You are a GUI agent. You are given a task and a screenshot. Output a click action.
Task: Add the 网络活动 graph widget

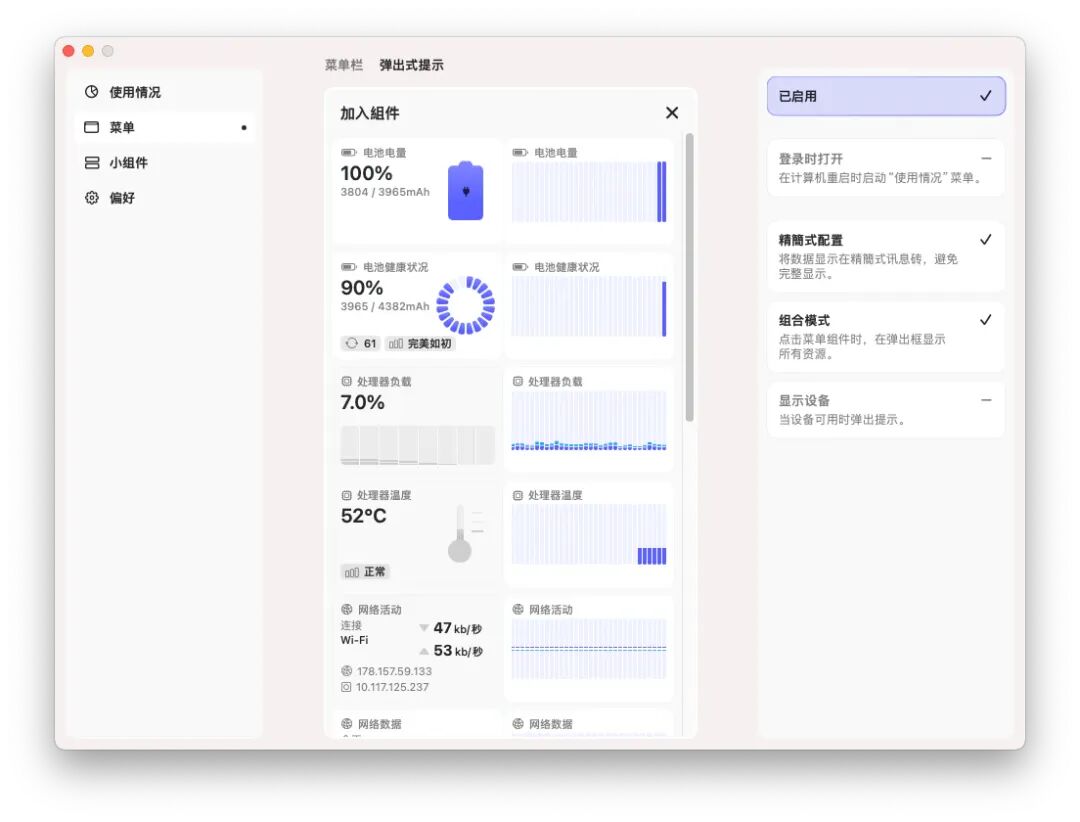[x=589, y=648]
